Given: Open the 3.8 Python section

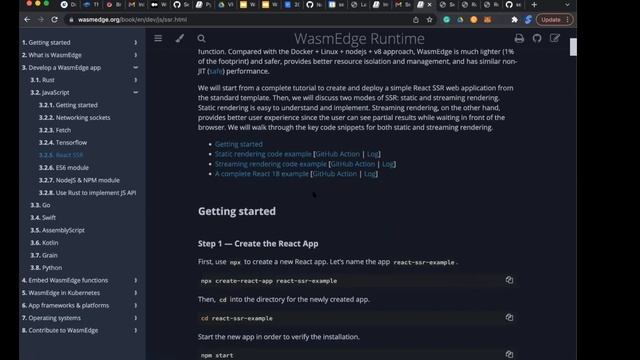Looking at the screenshot, I should [x=46, y=268].
